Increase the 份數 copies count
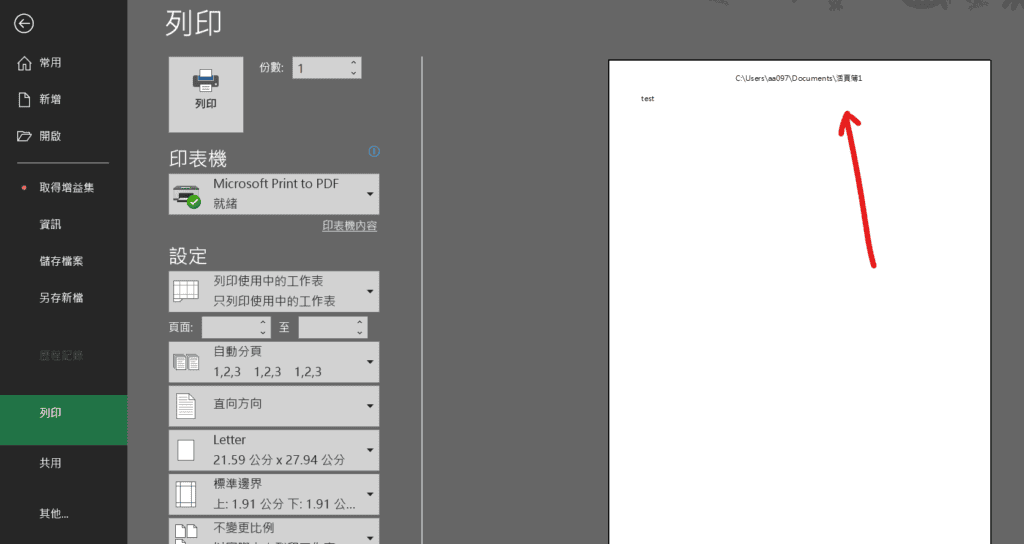The image size is (1024, 544). [353, 62]
